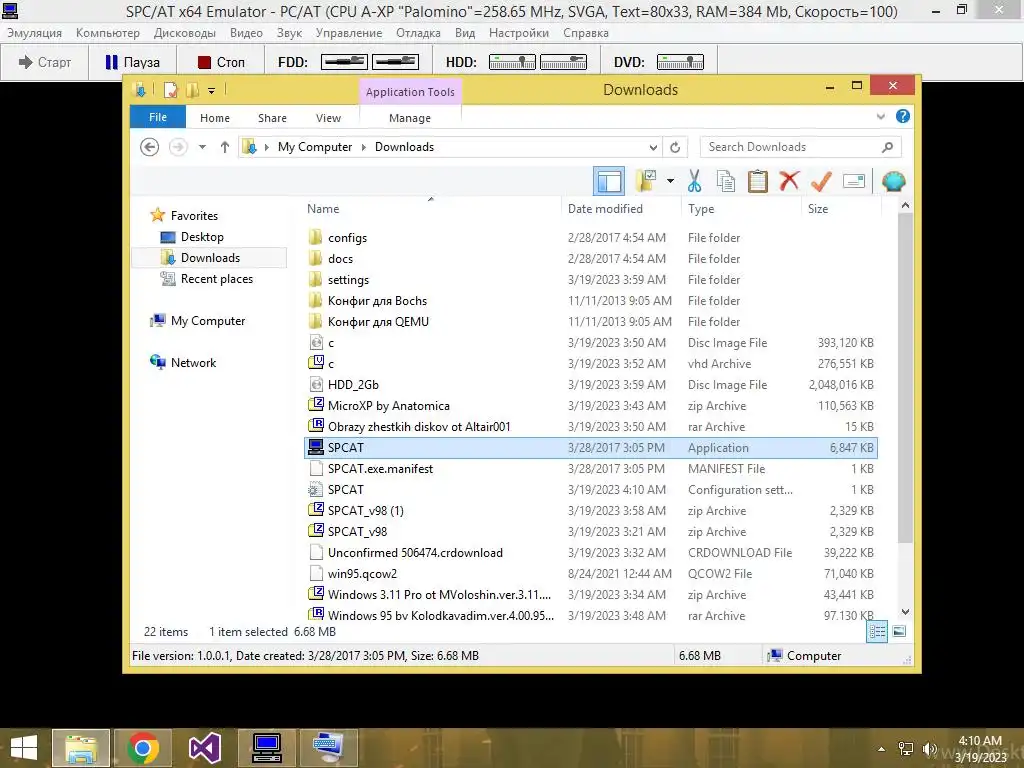Screen dimensions: 1024x768
Task: Open recent locations dropdown arrow
Action: coord(202,147)
